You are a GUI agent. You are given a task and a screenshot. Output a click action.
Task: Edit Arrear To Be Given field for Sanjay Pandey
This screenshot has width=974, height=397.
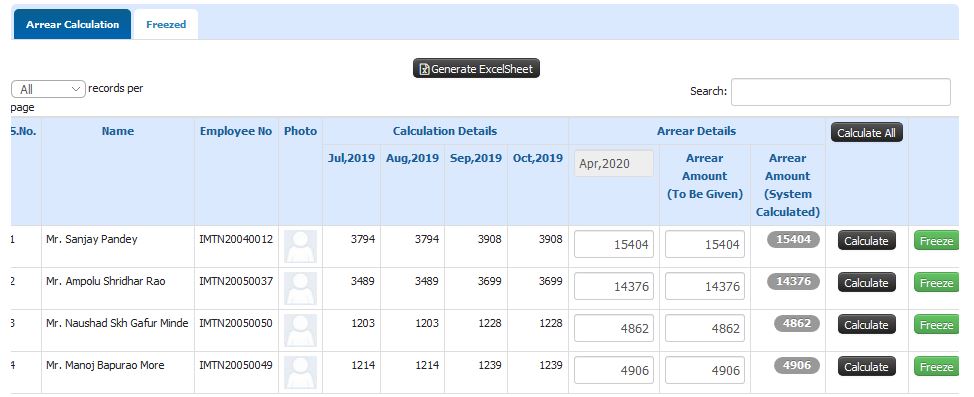(705, 244)
